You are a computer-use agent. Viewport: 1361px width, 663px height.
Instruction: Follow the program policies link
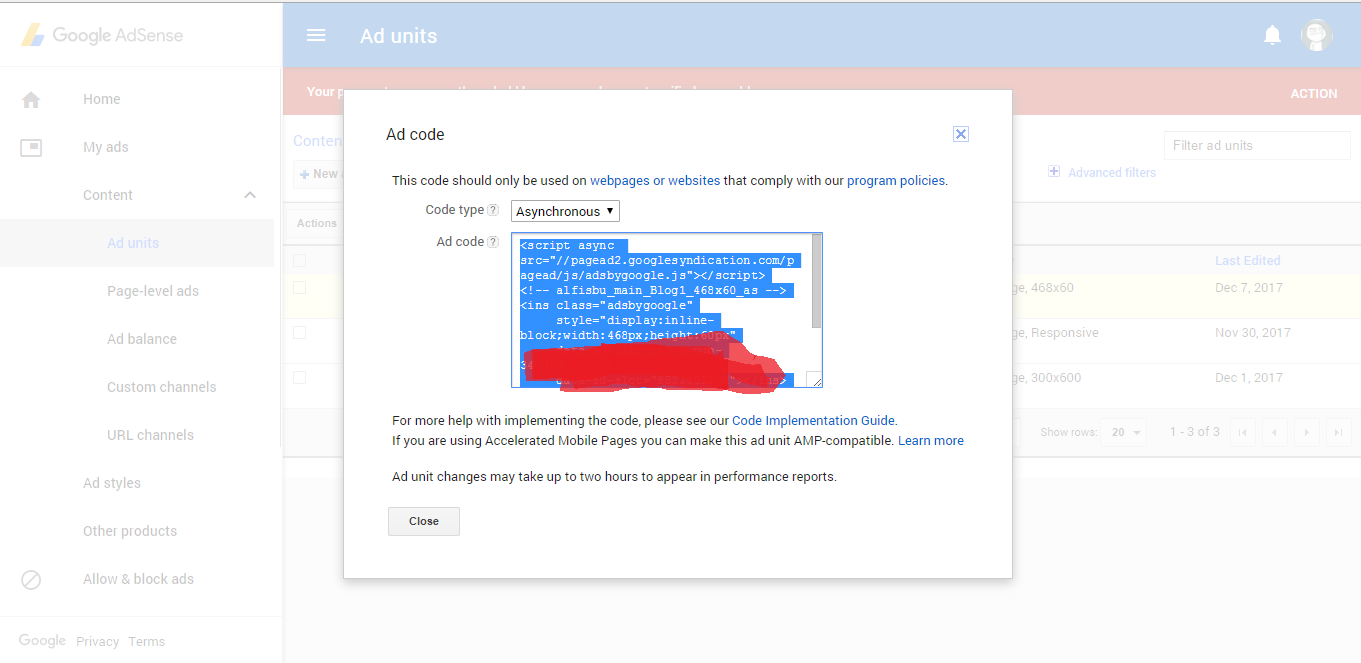pyautogui.click(x=896, y=181)
